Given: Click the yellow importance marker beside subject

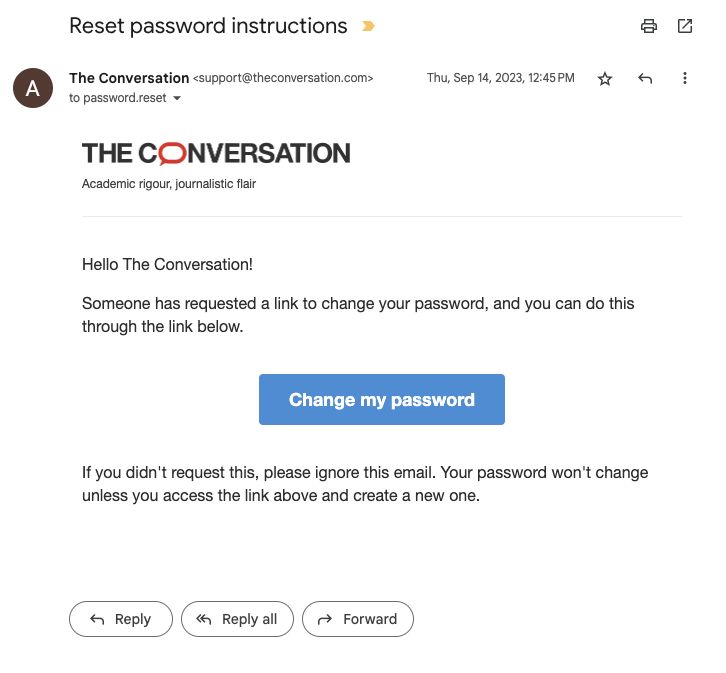Looking at the screenshot, I should tap(368, 26).
